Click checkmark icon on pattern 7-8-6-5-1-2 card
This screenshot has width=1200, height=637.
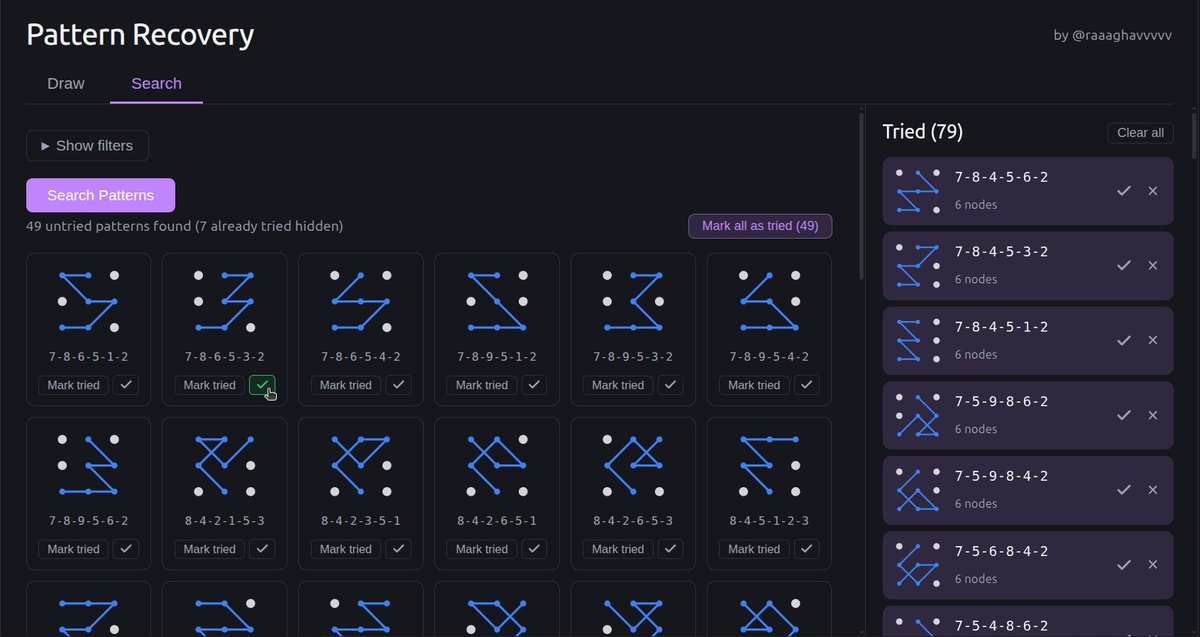tap(126, 385)
